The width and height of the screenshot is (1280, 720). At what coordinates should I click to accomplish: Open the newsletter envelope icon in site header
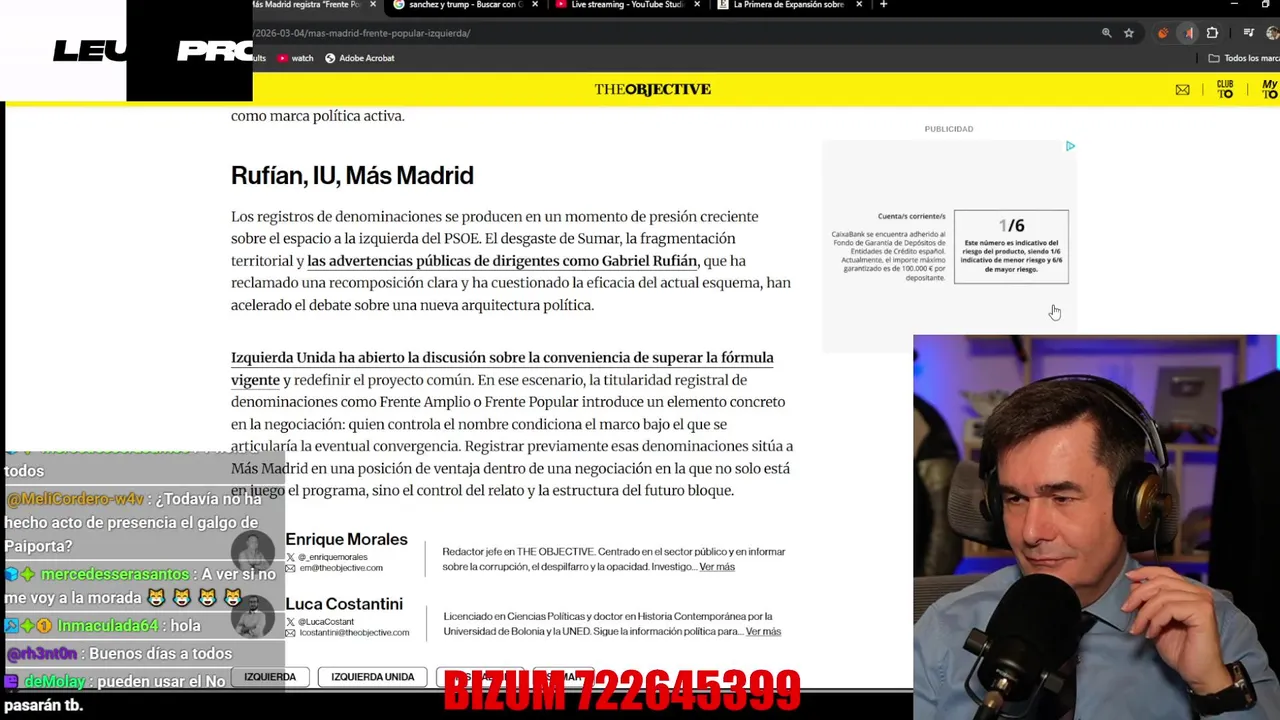click(1183, 90)
